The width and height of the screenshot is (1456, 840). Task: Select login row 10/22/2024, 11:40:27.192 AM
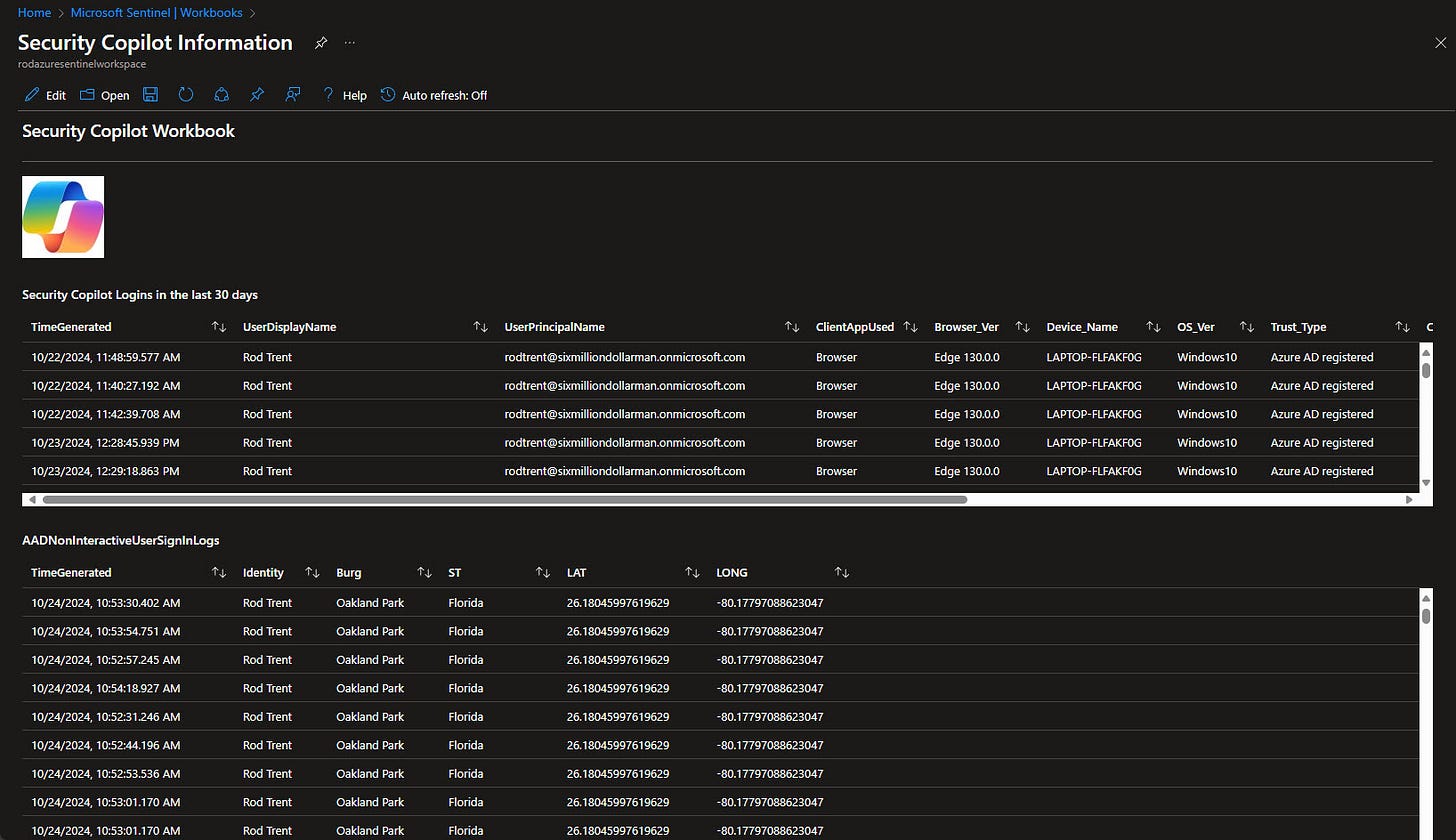(720, 386)
